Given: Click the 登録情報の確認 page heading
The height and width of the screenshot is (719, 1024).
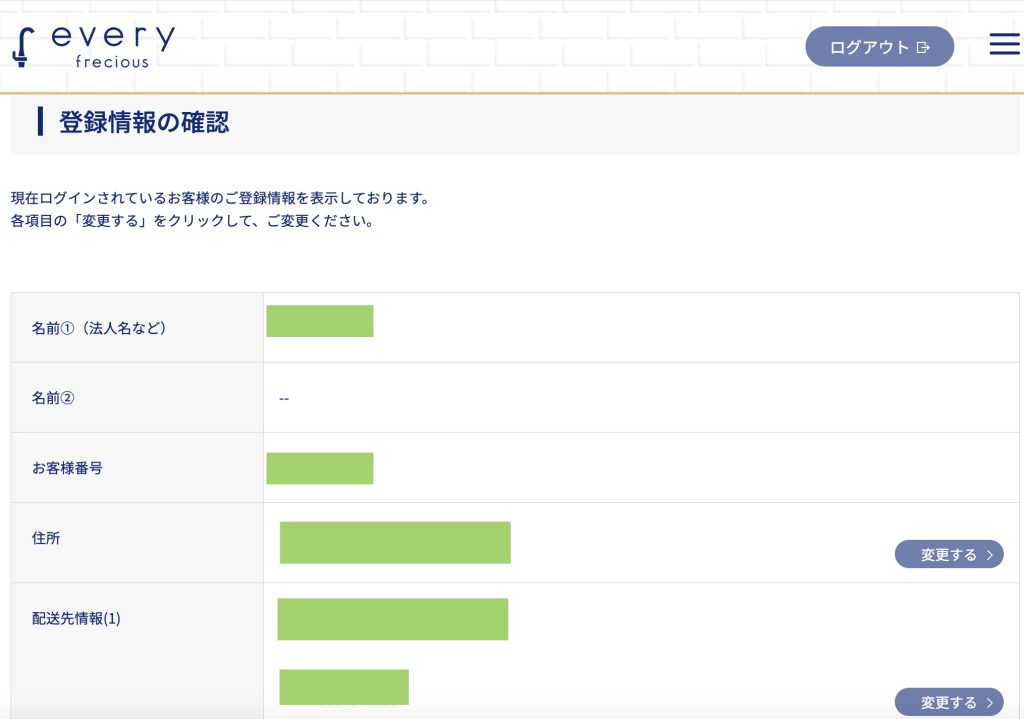Looking at the screenshot, I should point(144,123).
